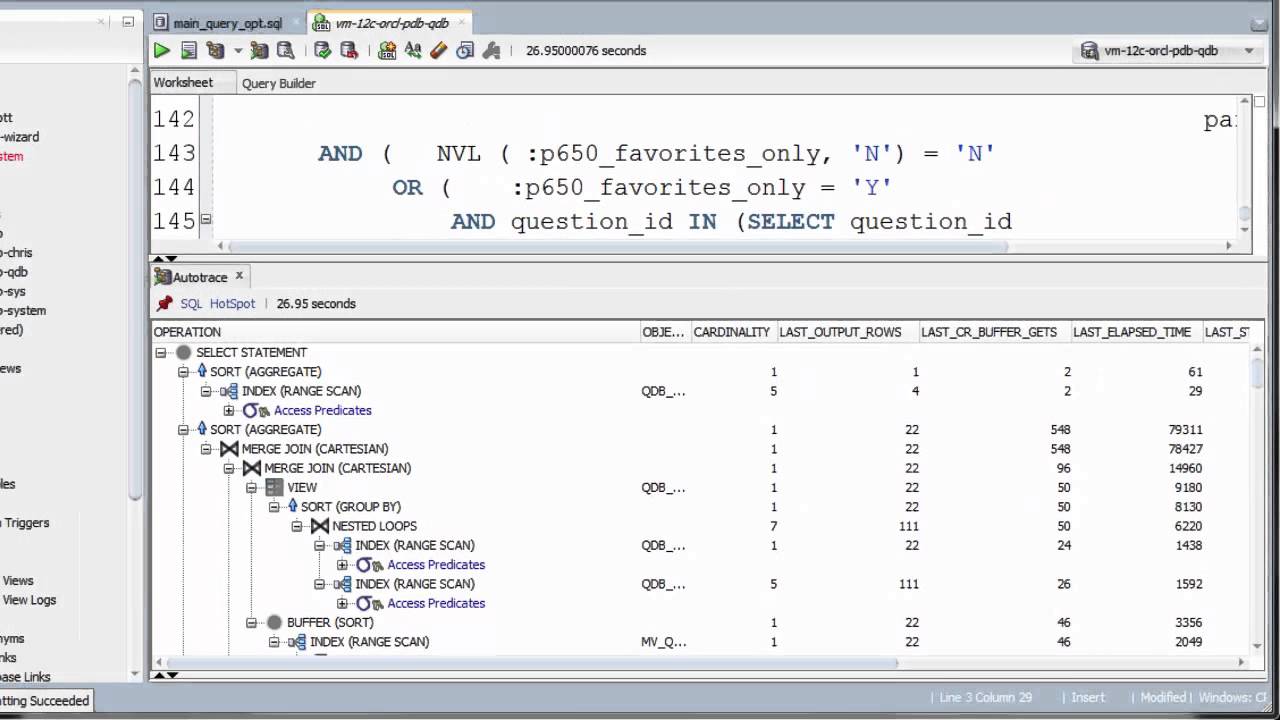1280x720 pixels.
Task: Open the vm-12c-orcl-pdb-qdb connection dropdown
Action: [x=1168, y=51]
